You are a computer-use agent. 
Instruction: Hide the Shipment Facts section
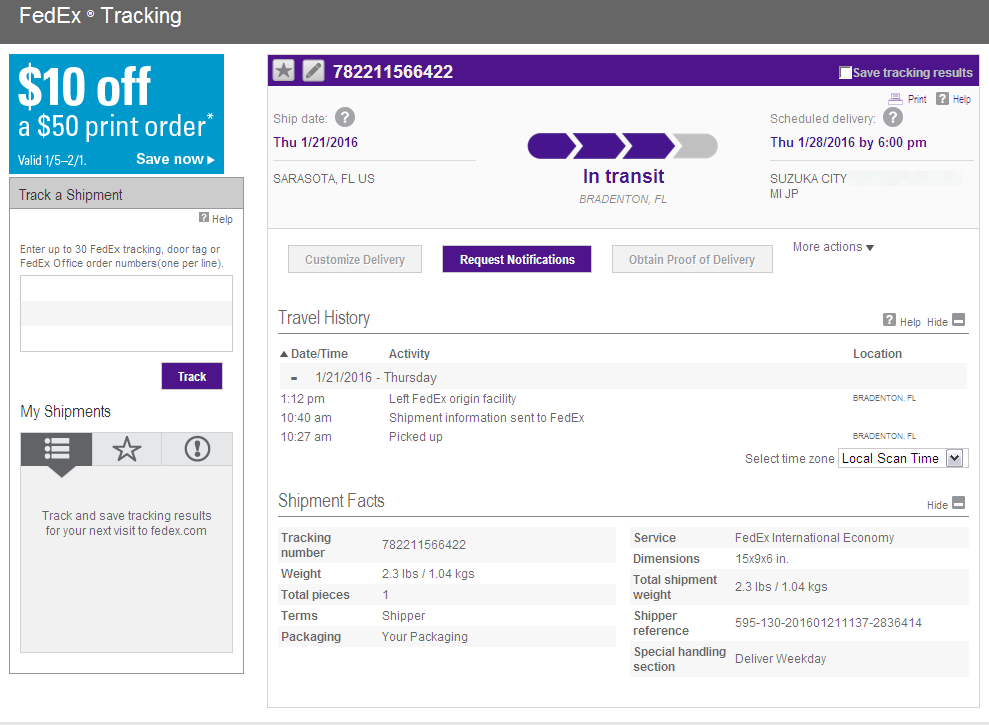(958, 504)
